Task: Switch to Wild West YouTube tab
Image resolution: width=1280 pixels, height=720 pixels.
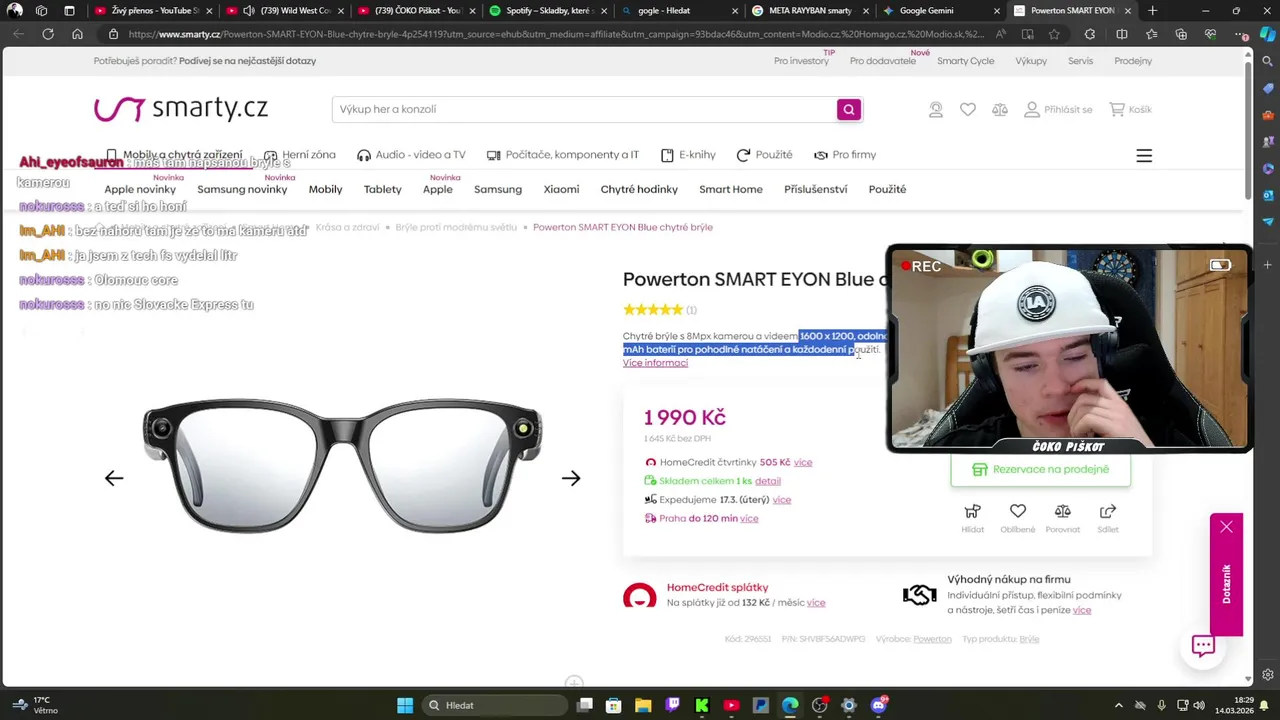Action: click(284, 11)
